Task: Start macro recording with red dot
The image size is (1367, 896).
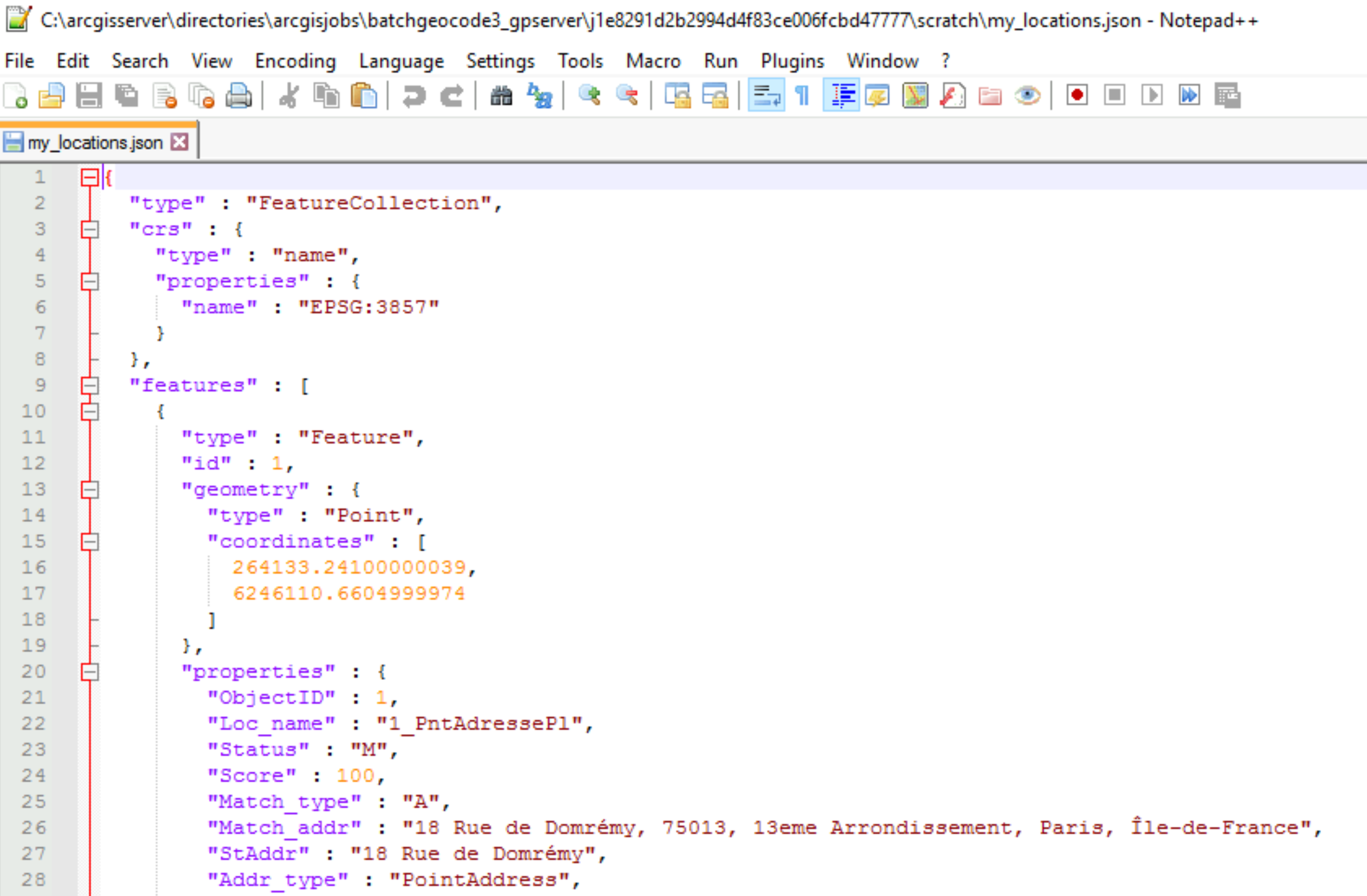Action: point(1077,96)
